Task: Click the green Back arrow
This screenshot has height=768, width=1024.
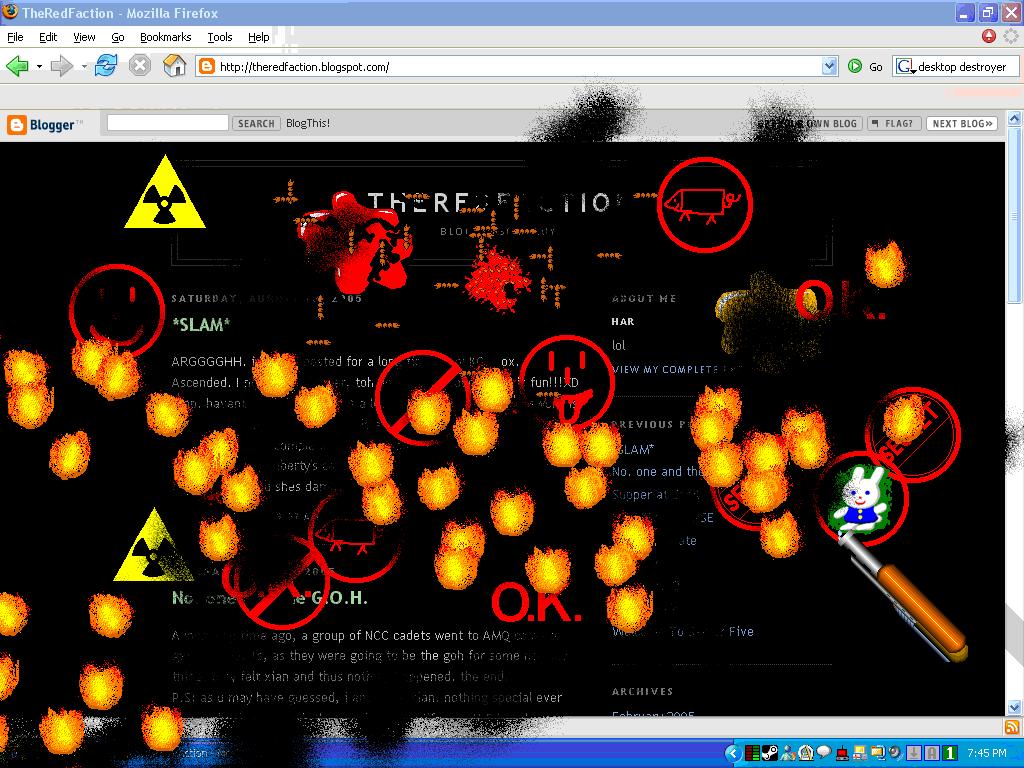Action: (17, 66)
